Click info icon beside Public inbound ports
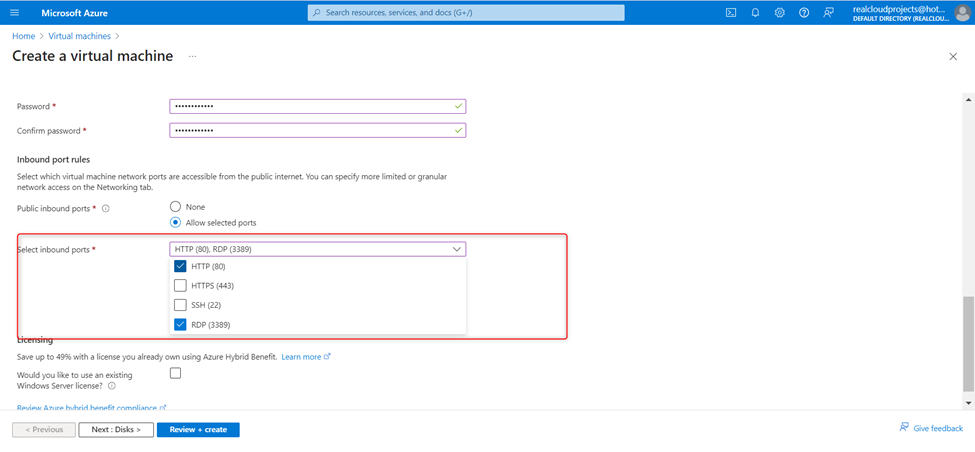Viewport: 975px width, 452px height. coord(106,209)
